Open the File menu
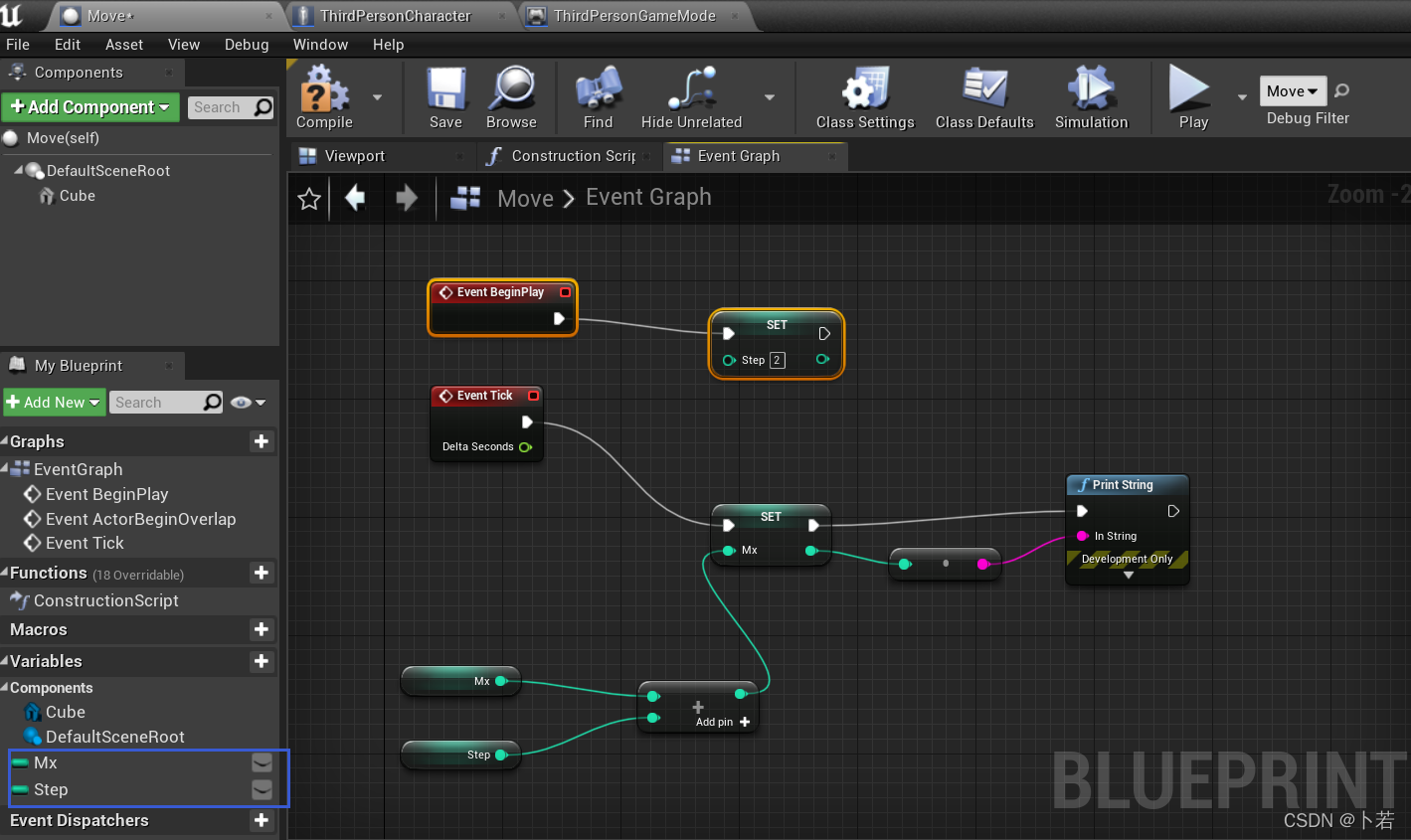1411x840 pixels. (18, 45)
